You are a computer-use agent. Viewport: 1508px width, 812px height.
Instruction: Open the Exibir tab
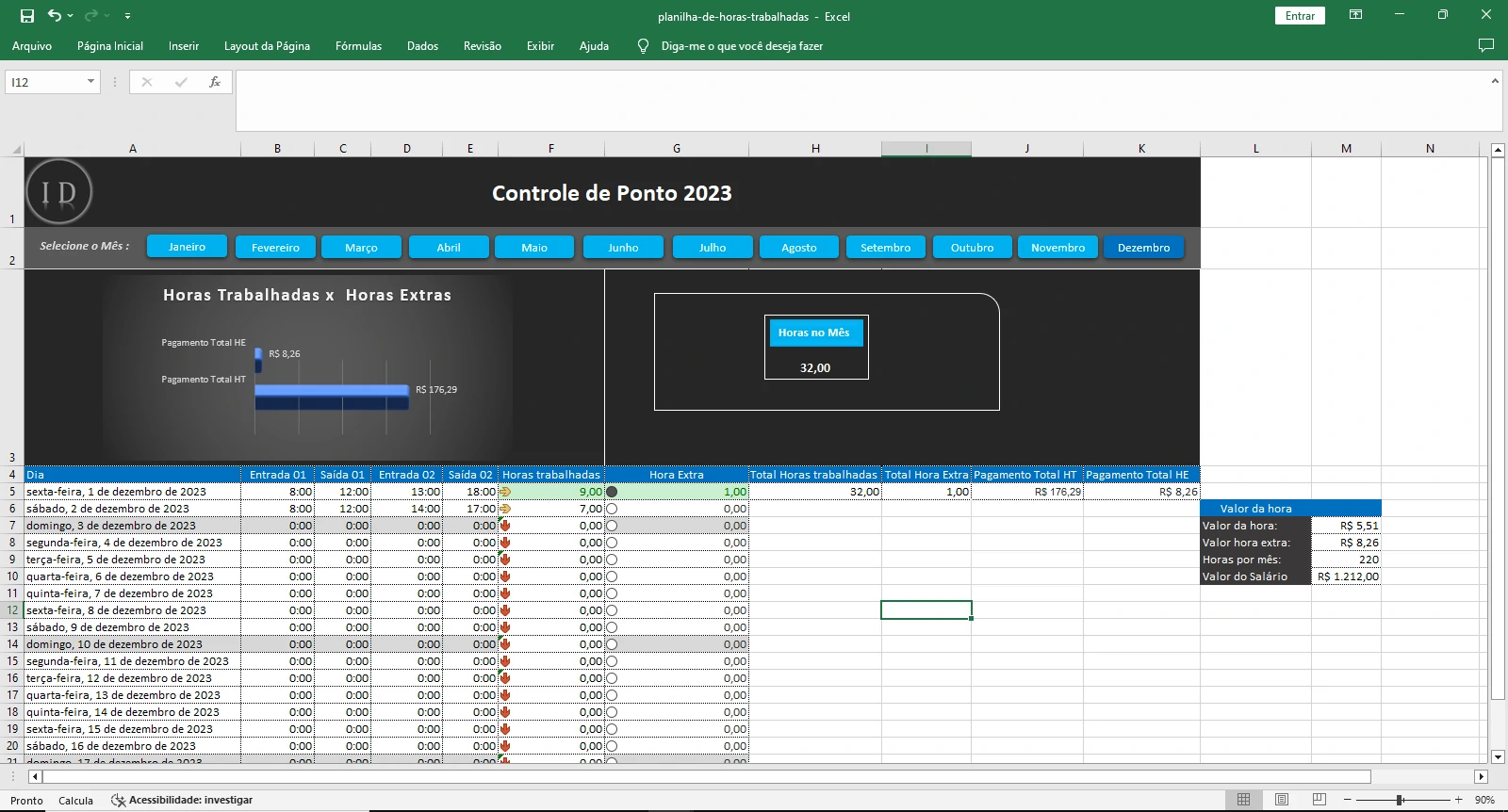tap(540, 45)
